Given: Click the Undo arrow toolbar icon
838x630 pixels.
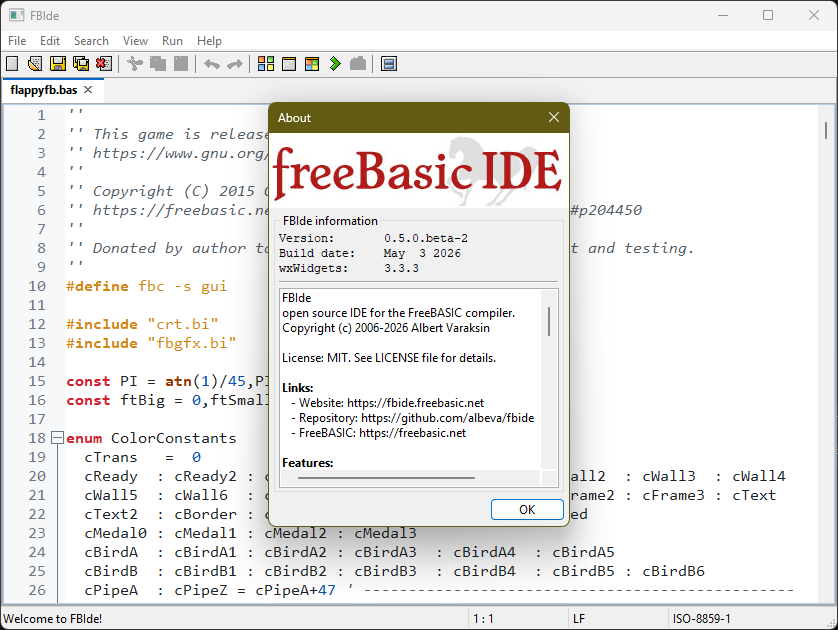Looking at the screenshot, I should pos(212,64).
